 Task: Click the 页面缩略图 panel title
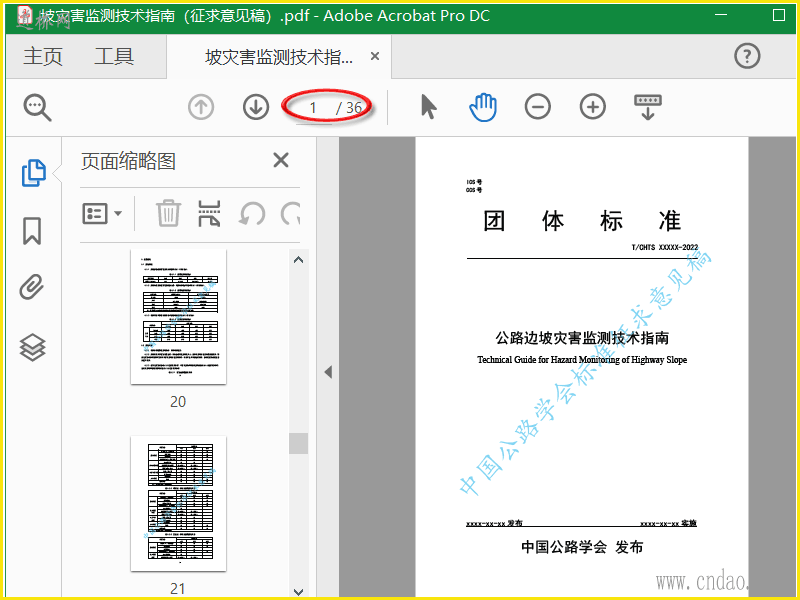(x=129, y=162)
